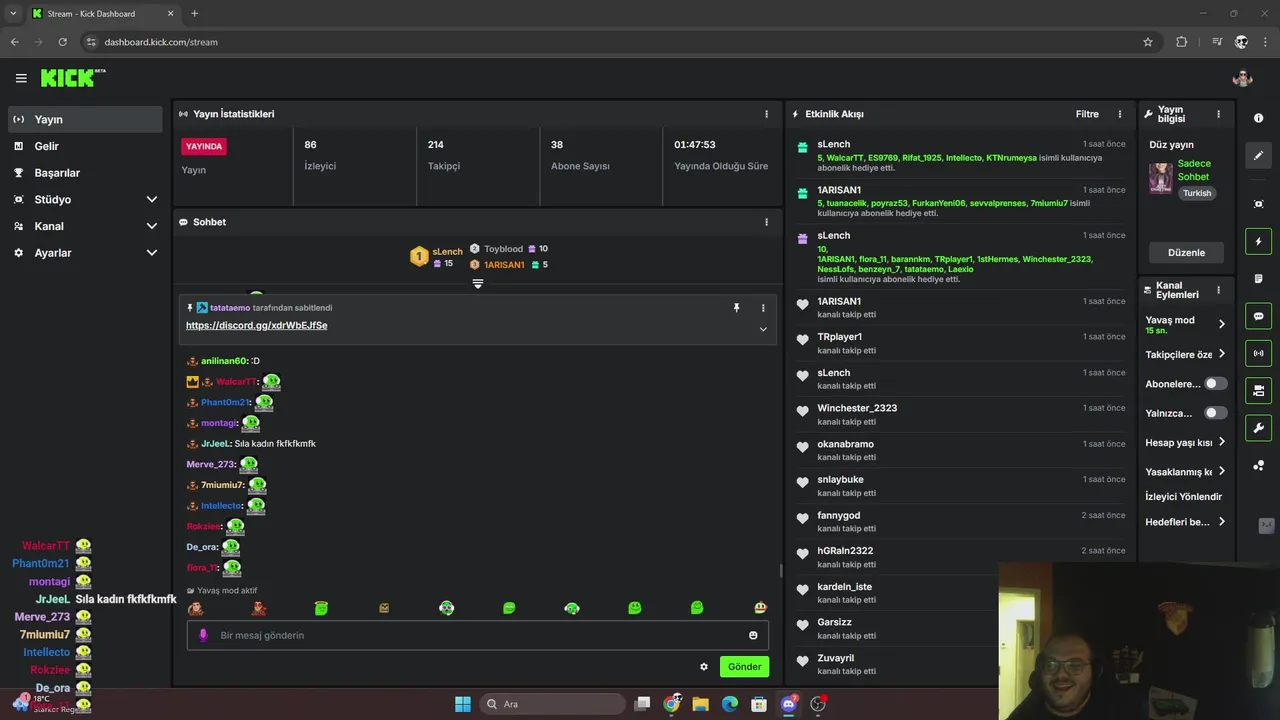Open chat settings gear beside Gönder
This screenshot has height=720, width=1280.
(x=704, y=667)
